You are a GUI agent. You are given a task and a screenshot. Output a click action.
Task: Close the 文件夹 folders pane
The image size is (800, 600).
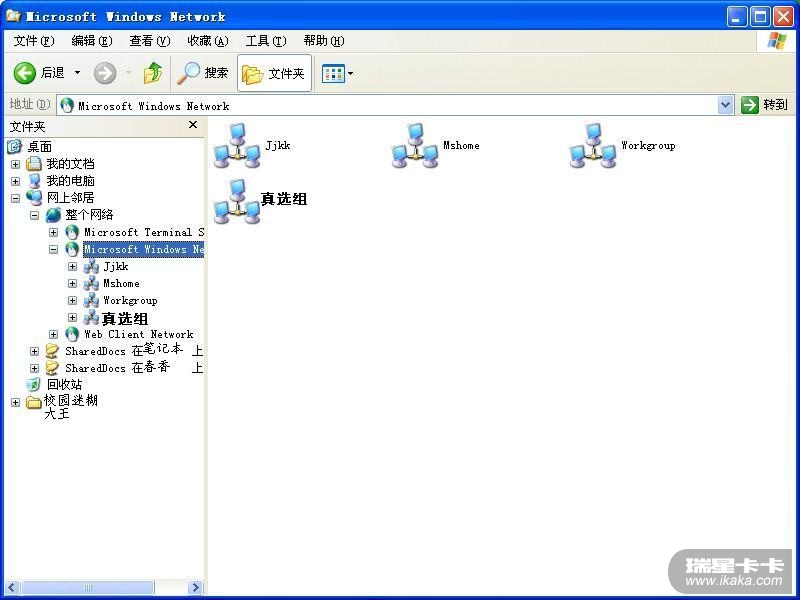[x=193, y=124]
